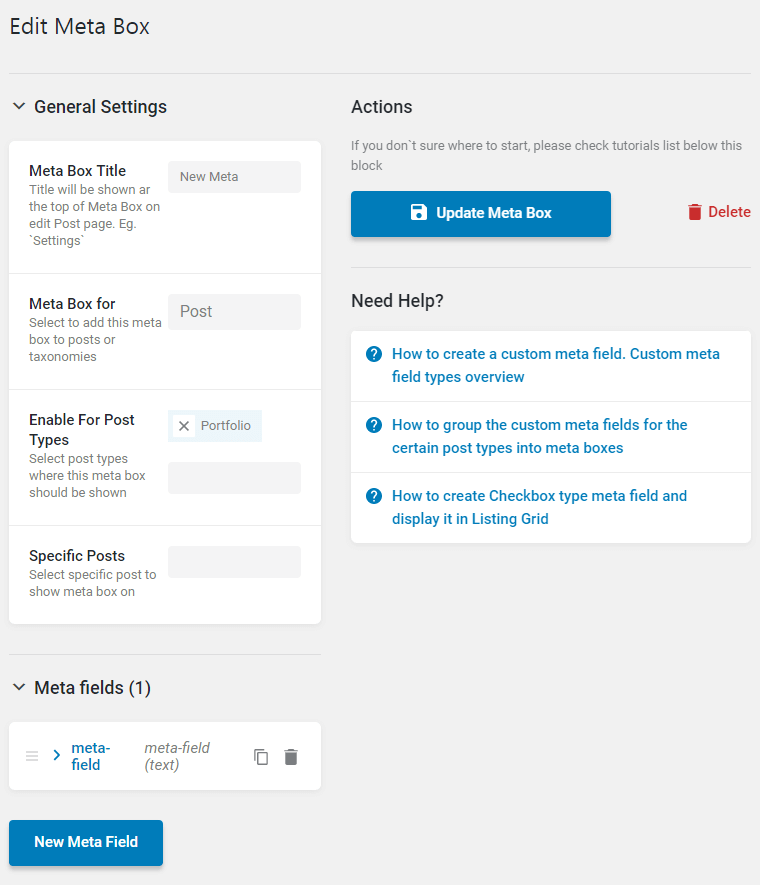Click the Update Meta Box button

coord(481,213)
